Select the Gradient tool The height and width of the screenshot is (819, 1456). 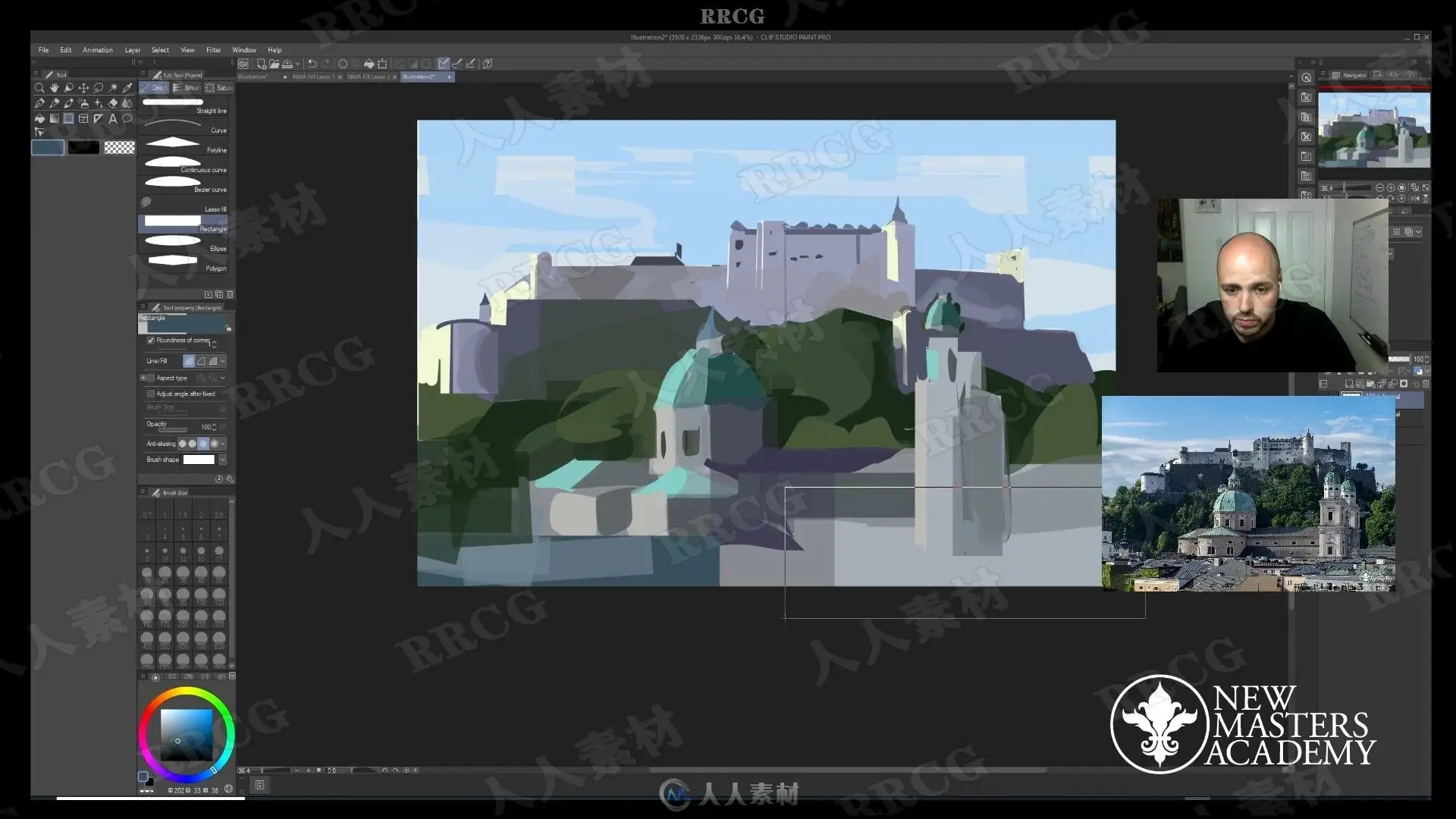click(54, 118)
